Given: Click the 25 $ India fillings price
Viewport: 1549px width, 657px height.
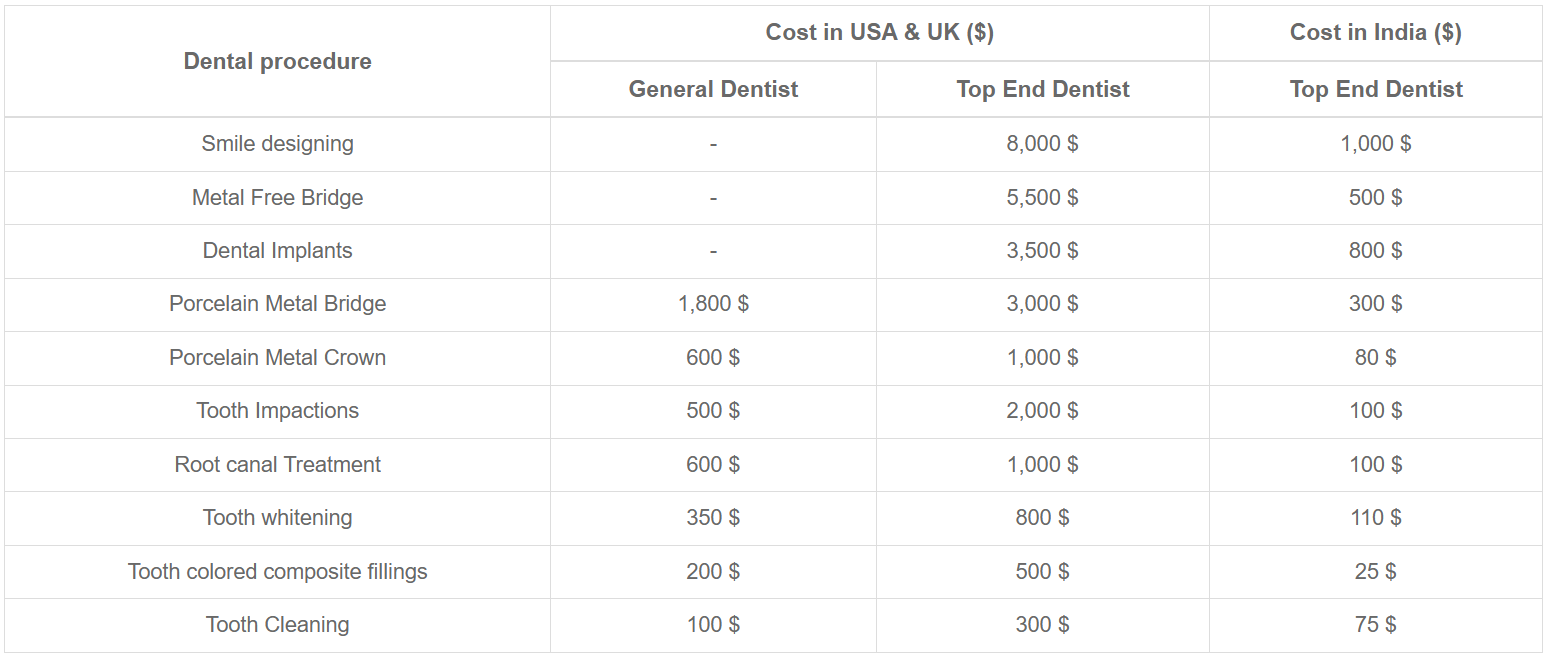Looking at the screenshot, I should (1375, 572).
